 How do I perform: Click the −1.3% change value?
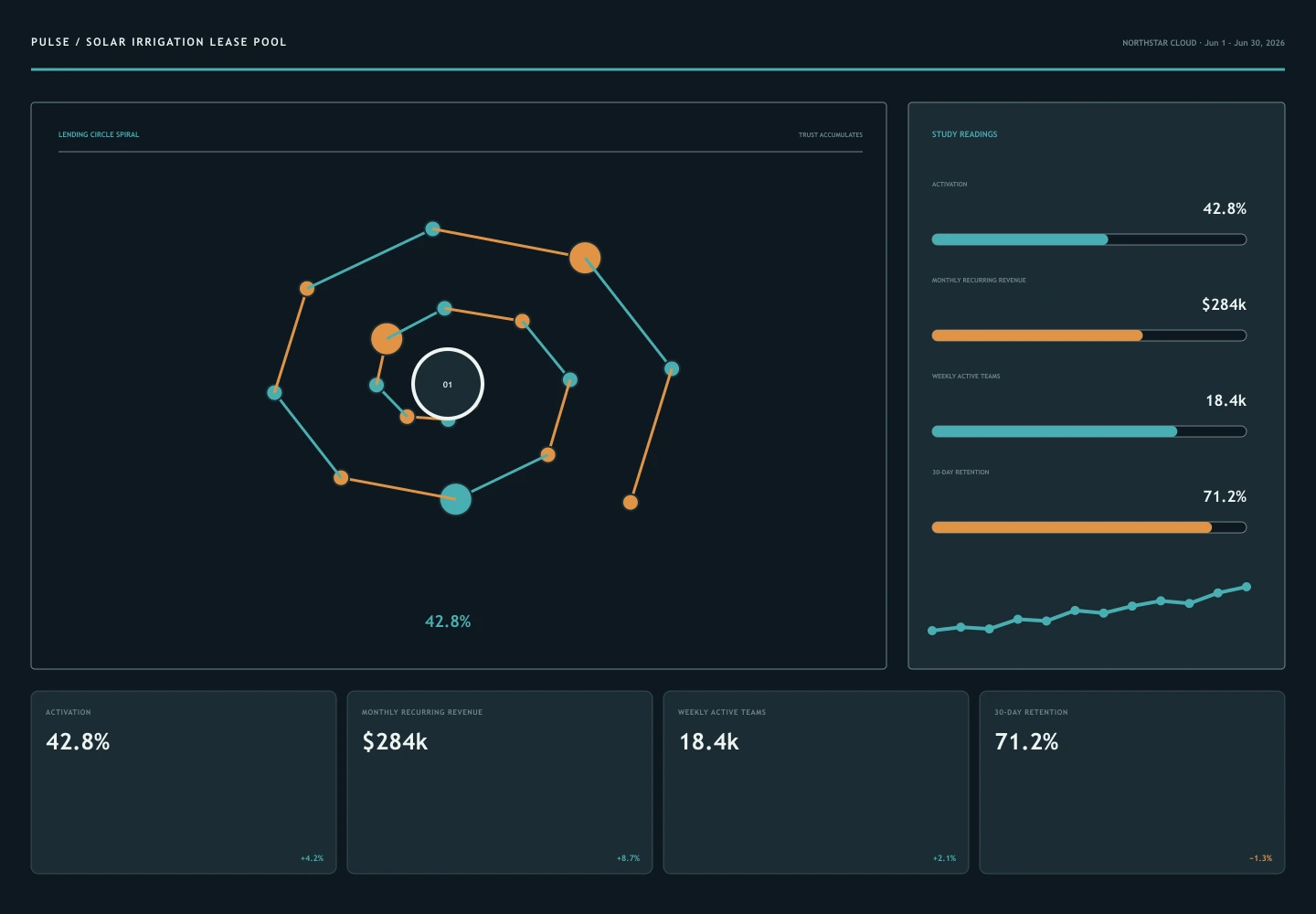tap(1260, 858)
